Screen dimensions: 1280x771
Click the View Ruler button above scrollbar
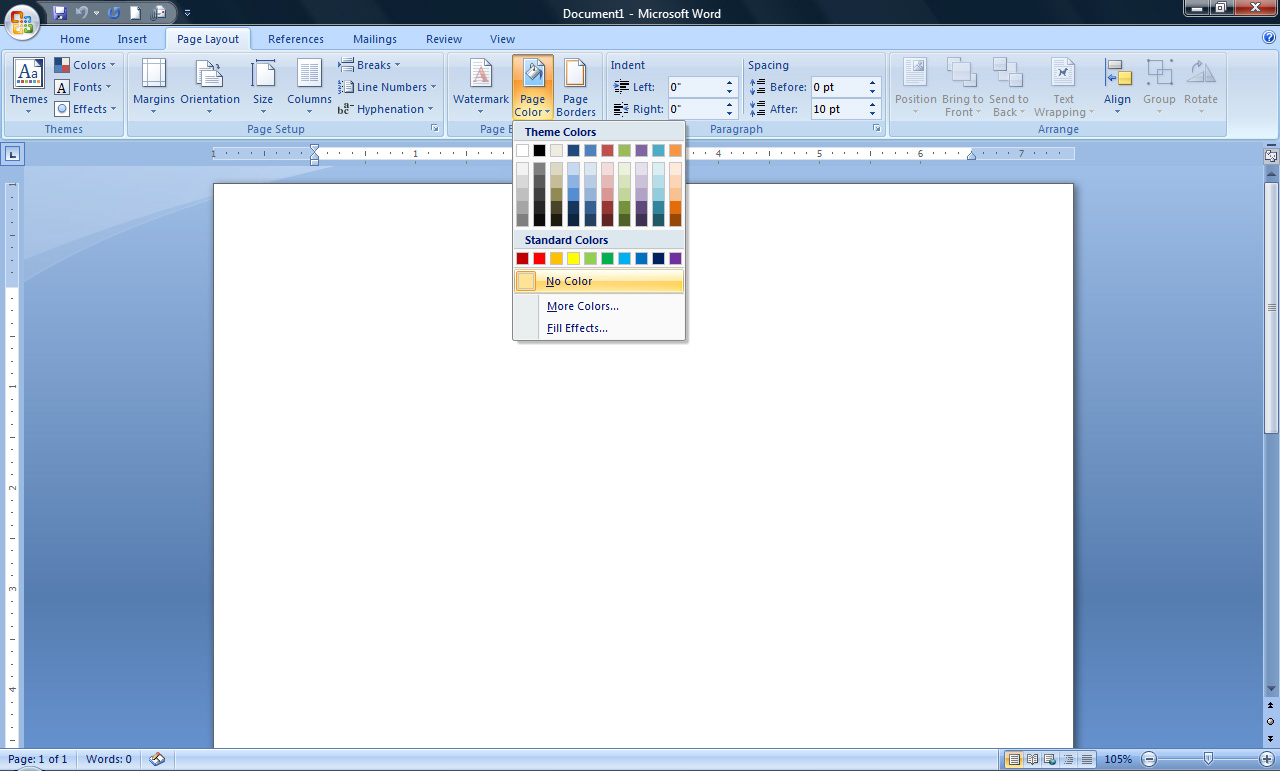[1271, 156]
